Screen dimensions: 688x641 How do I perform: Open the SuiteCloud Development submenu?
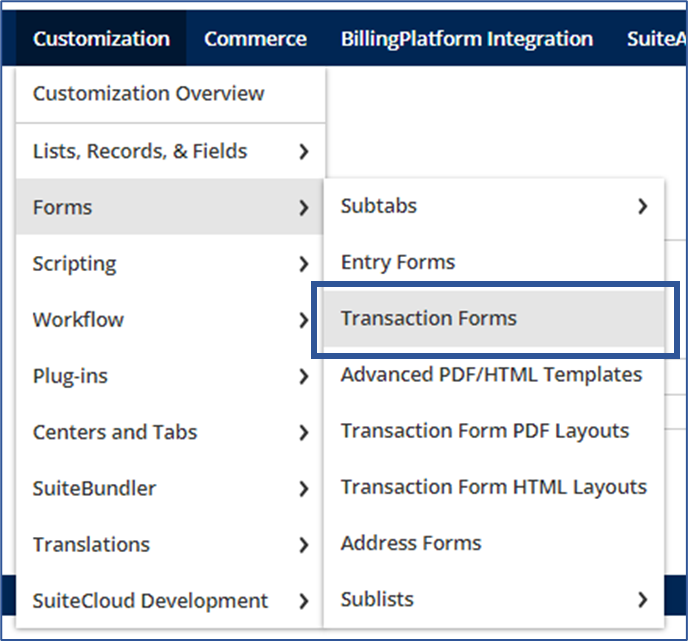click(x=170, y=601)
